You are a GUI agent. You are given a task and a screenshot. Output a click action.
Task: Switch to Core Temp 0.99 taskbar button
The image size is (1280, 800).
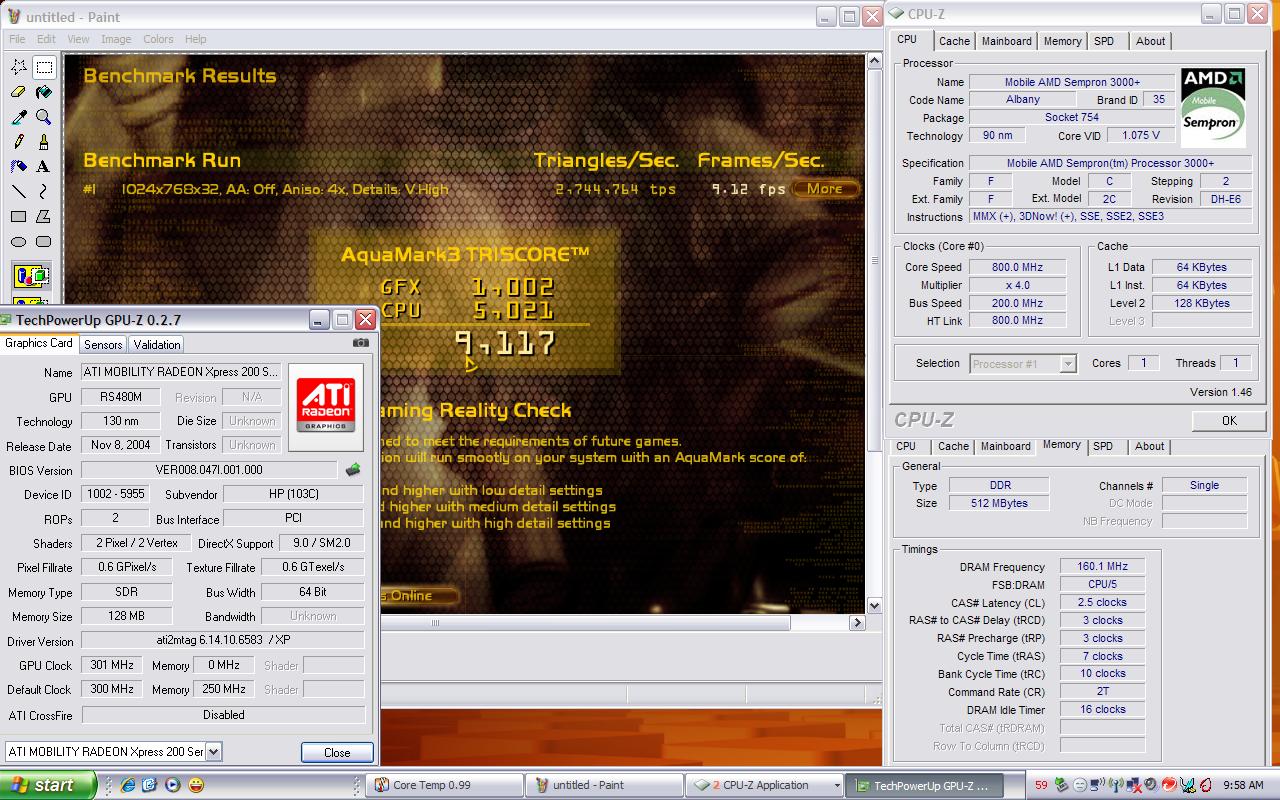(445, 785)
